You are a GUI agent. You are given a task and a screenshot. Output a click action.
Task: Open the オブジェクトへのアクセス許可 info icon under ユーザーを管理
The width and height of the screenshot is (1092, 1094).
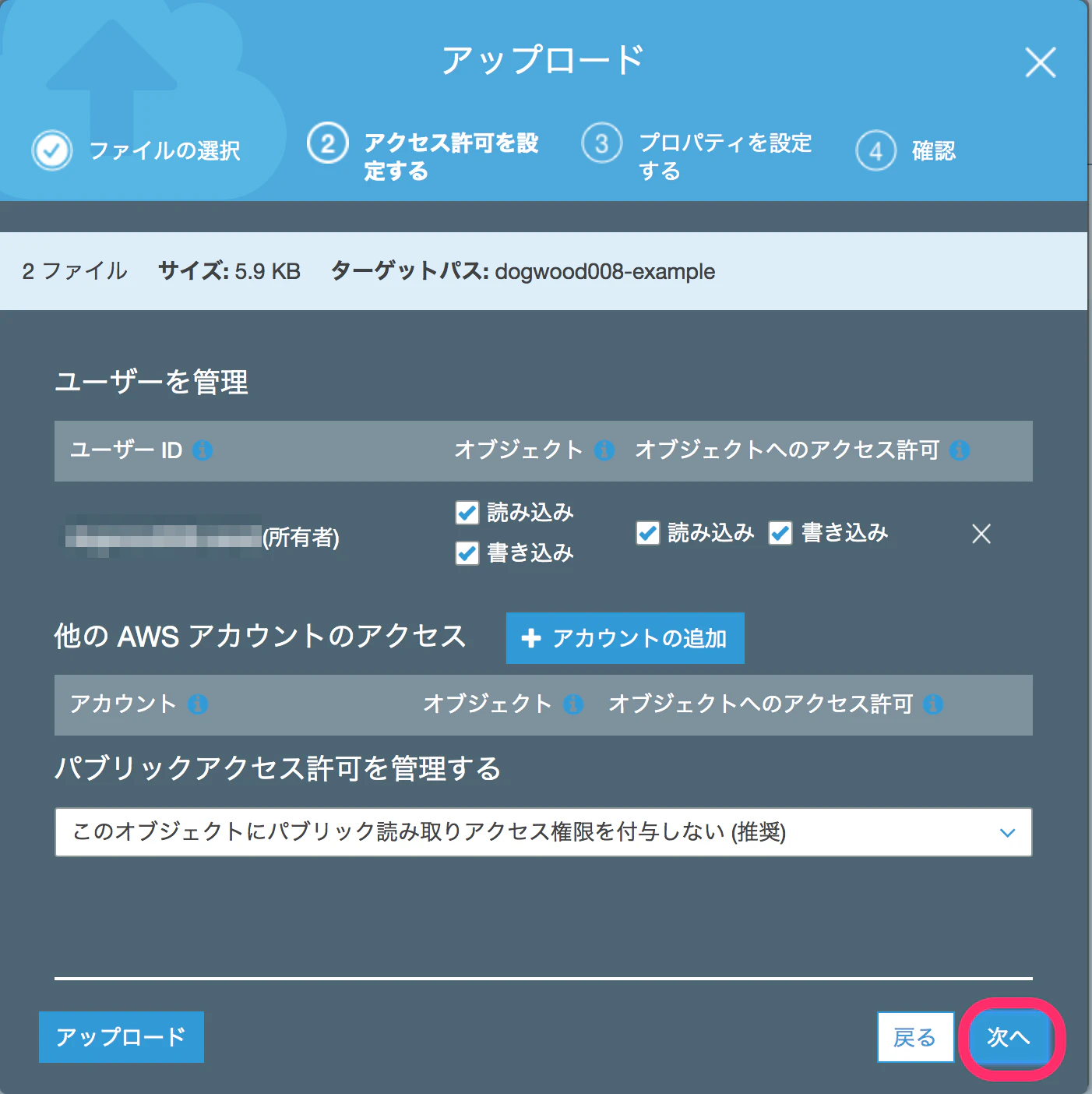pos(960,450)
